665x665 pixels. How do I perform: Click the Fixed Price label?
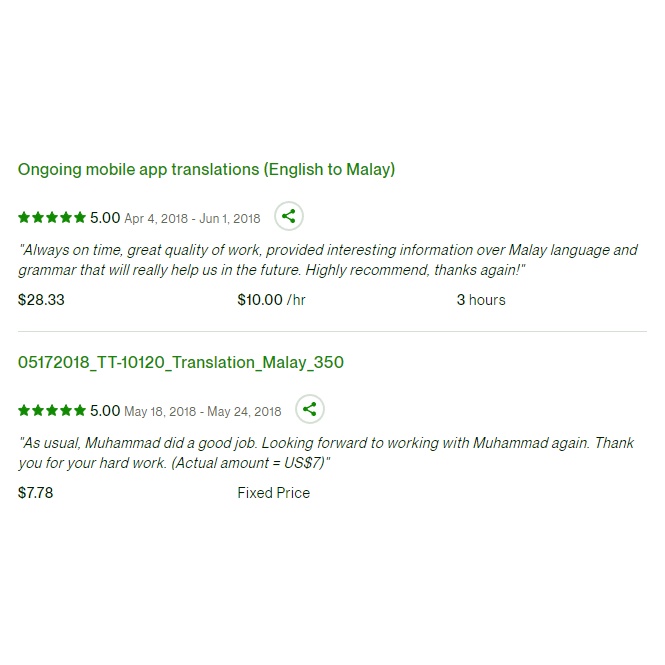(273, 493)
